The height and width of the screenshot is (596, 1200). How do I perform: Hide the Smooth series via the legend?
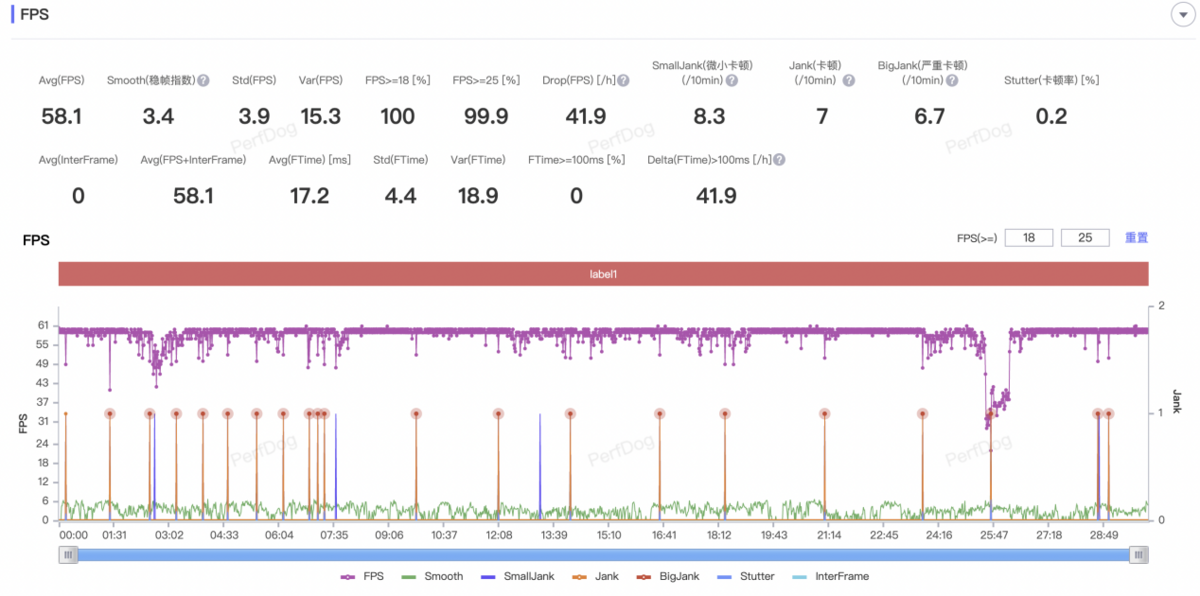(x=432, y=577)
